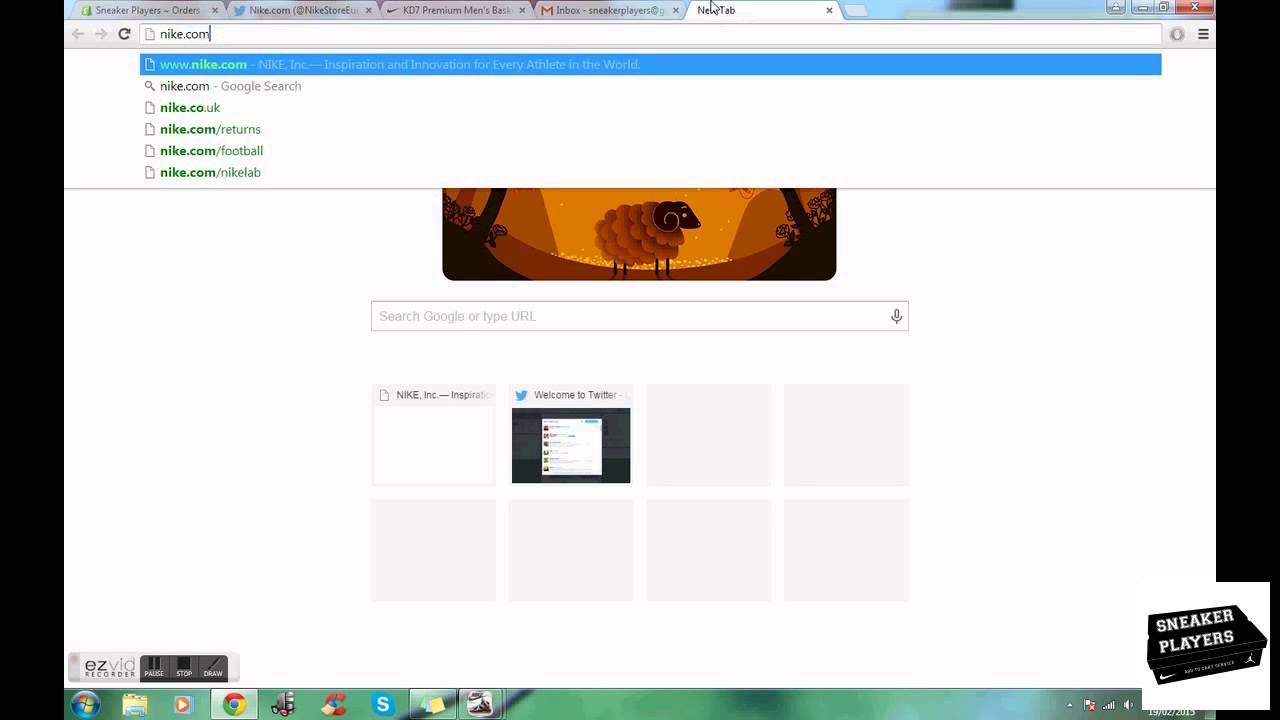Click the microphone voice search icon
This screenshot has width=1280, height=720.
(896, 316)
